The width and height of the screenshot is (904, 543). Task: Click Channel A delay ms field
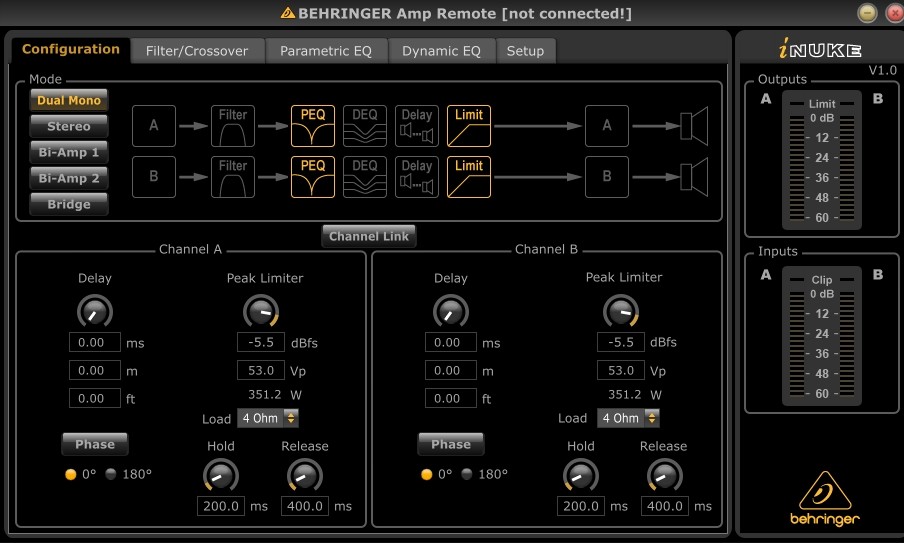point(95,342)
